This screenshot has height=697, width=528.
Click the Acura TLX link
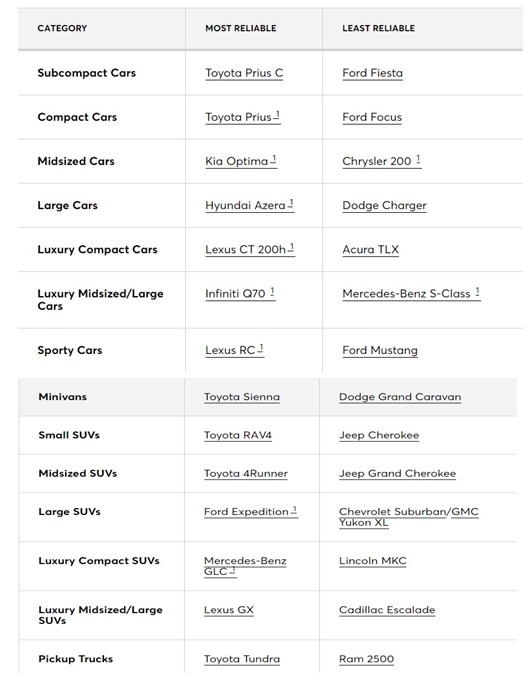[x=371, y=249]
